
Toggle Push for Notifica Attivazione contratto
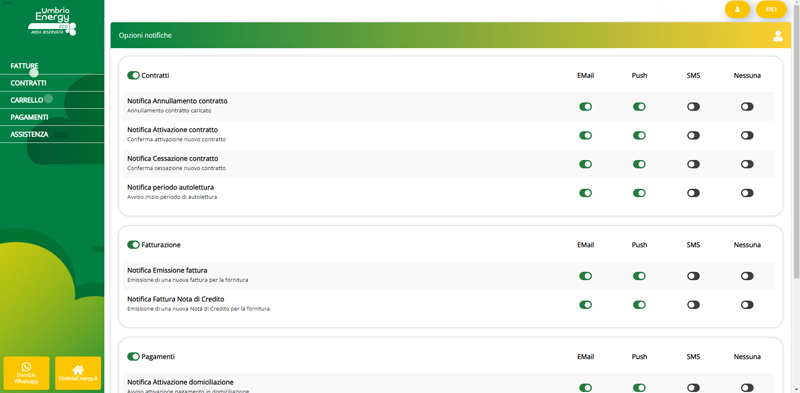click(639, 135)
